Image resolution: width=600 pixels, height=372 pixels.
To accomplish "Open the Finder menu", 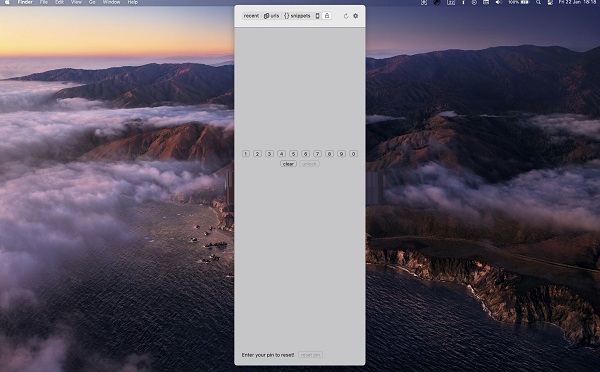I will [x=25, y=2].
